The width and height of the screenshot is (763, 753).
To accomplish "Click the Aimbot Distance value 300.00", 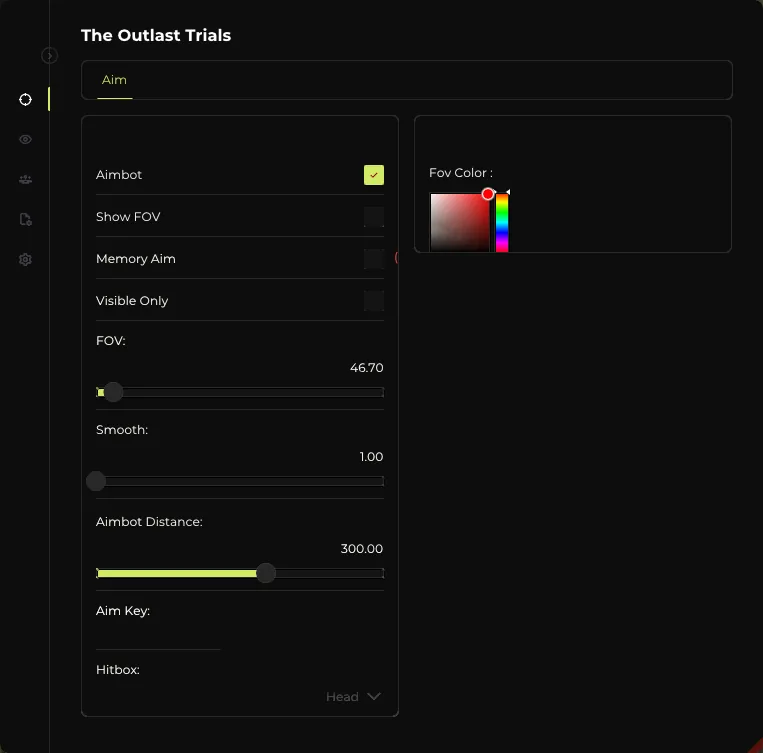I will click(362, 549).
